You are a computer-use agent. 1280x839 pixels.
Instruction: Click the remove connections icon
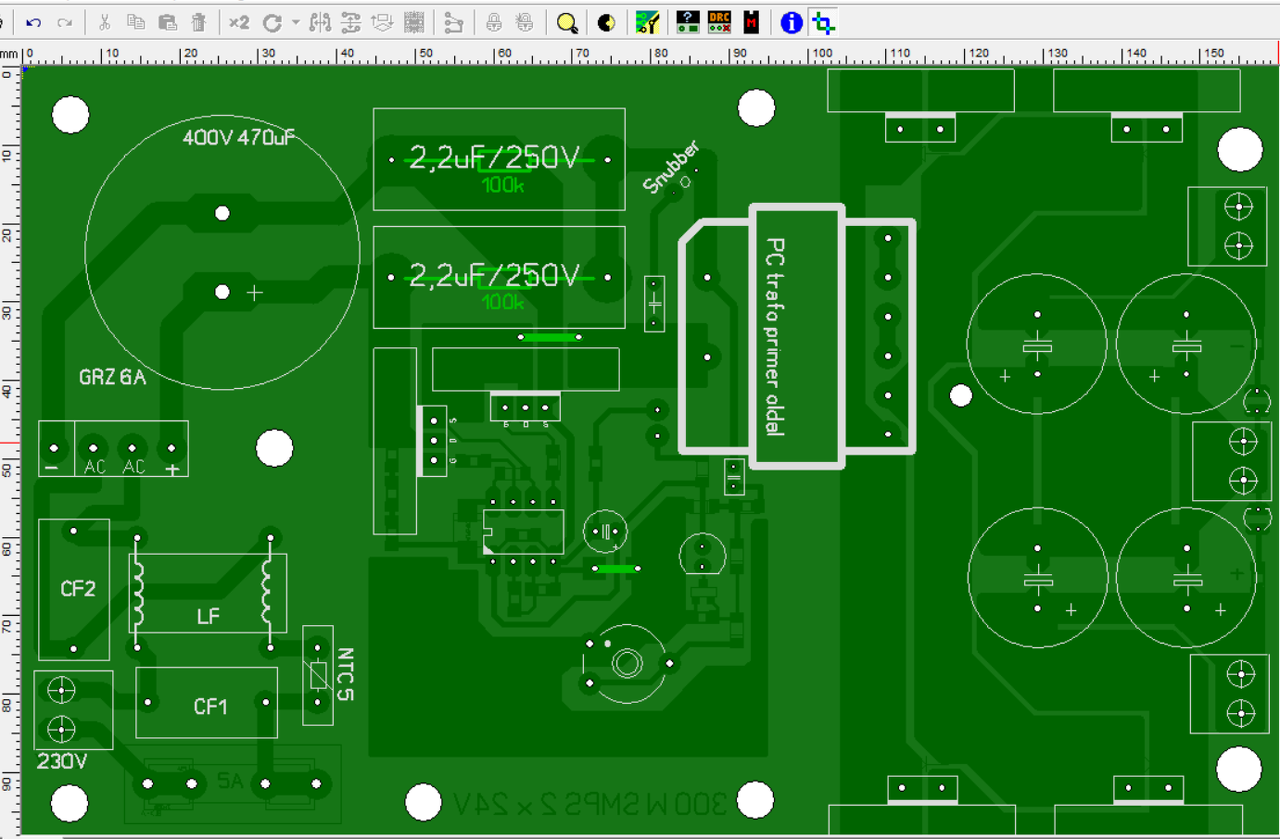click(x=454, y=22)
